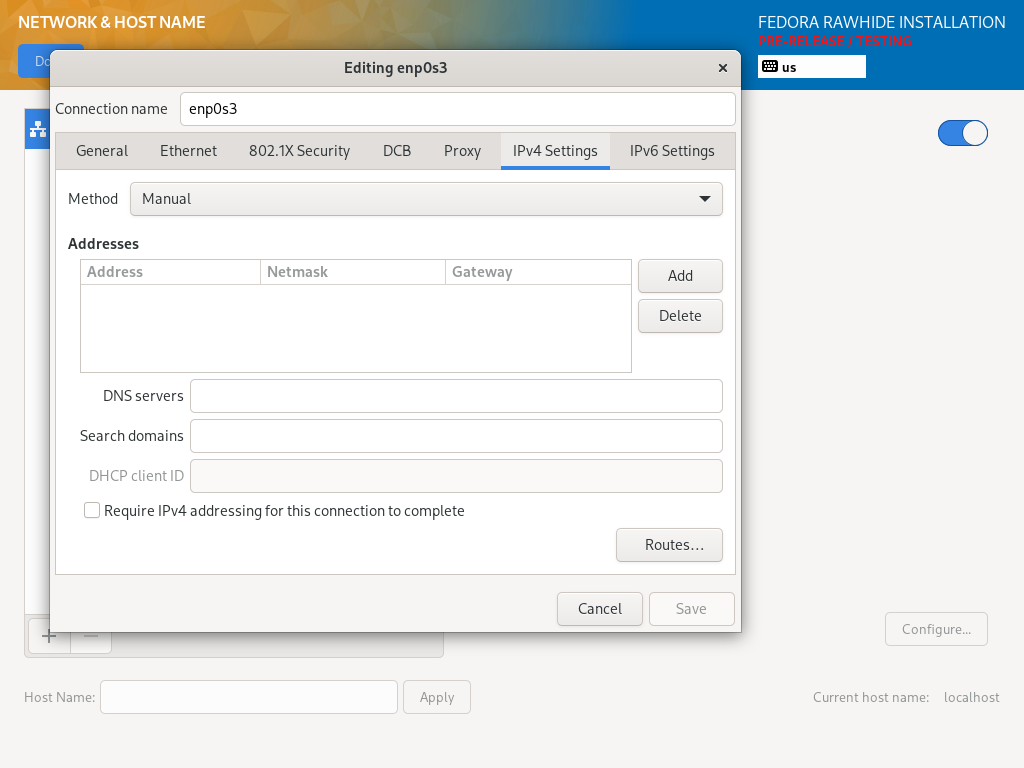
Task: Switch to the Proxy tab
Action: (x=462, y=151)
